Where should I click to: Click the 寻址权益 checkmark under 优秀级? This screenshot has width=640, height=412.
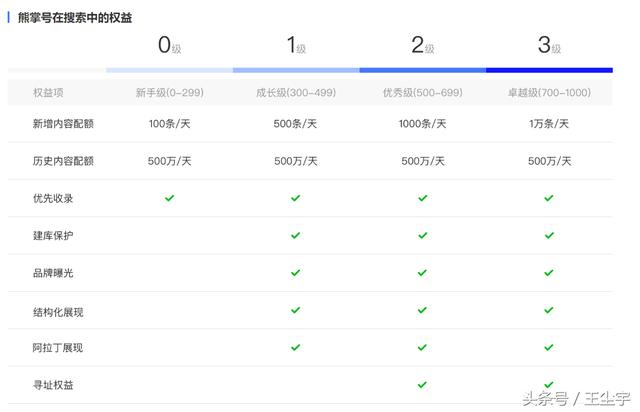(422, 384)
